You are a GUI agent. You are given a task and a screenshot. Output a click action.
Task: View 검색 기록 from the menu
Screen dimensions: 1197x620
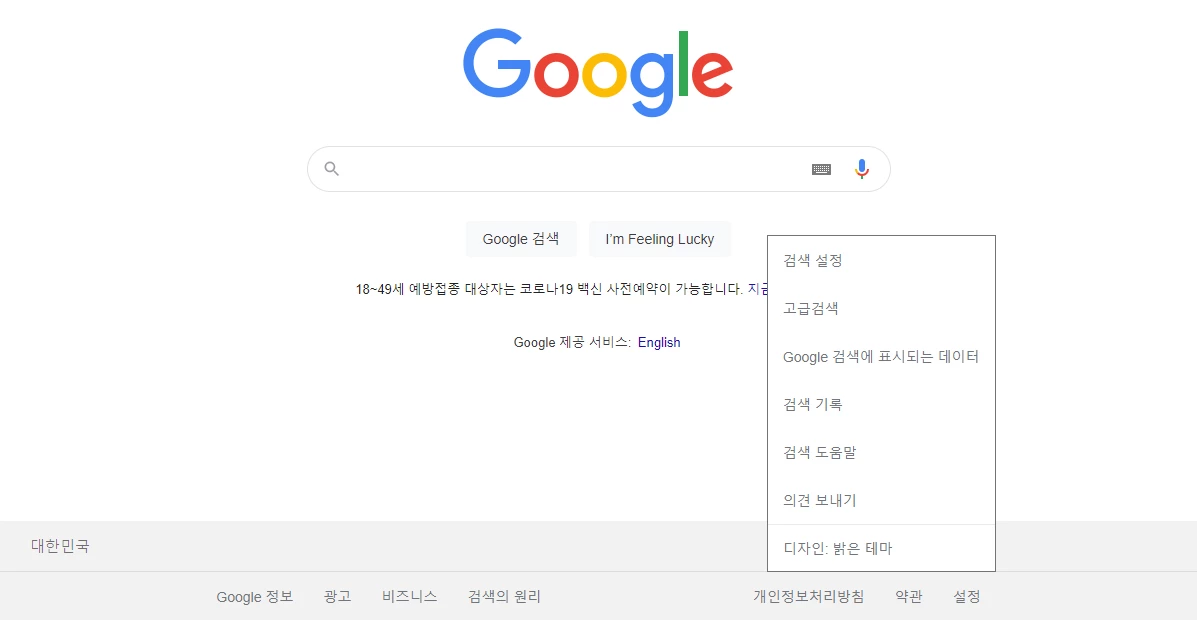point(812,404)
